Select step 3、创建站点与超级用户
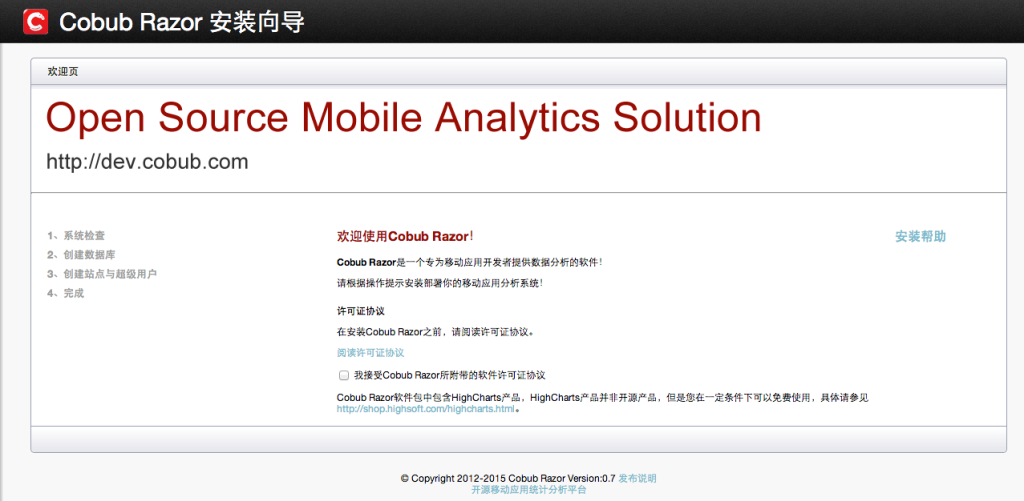1024x501 pixels. click(x=102, y=274)
